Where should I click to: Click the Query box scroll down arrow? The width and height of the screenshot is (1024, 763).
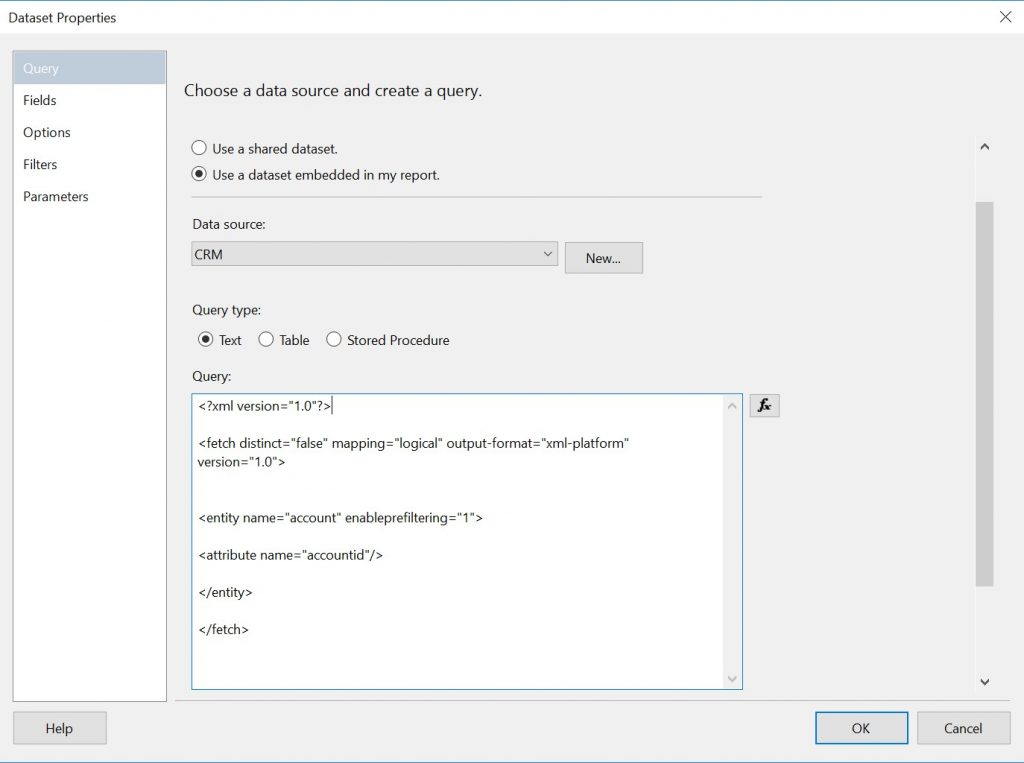731,677
